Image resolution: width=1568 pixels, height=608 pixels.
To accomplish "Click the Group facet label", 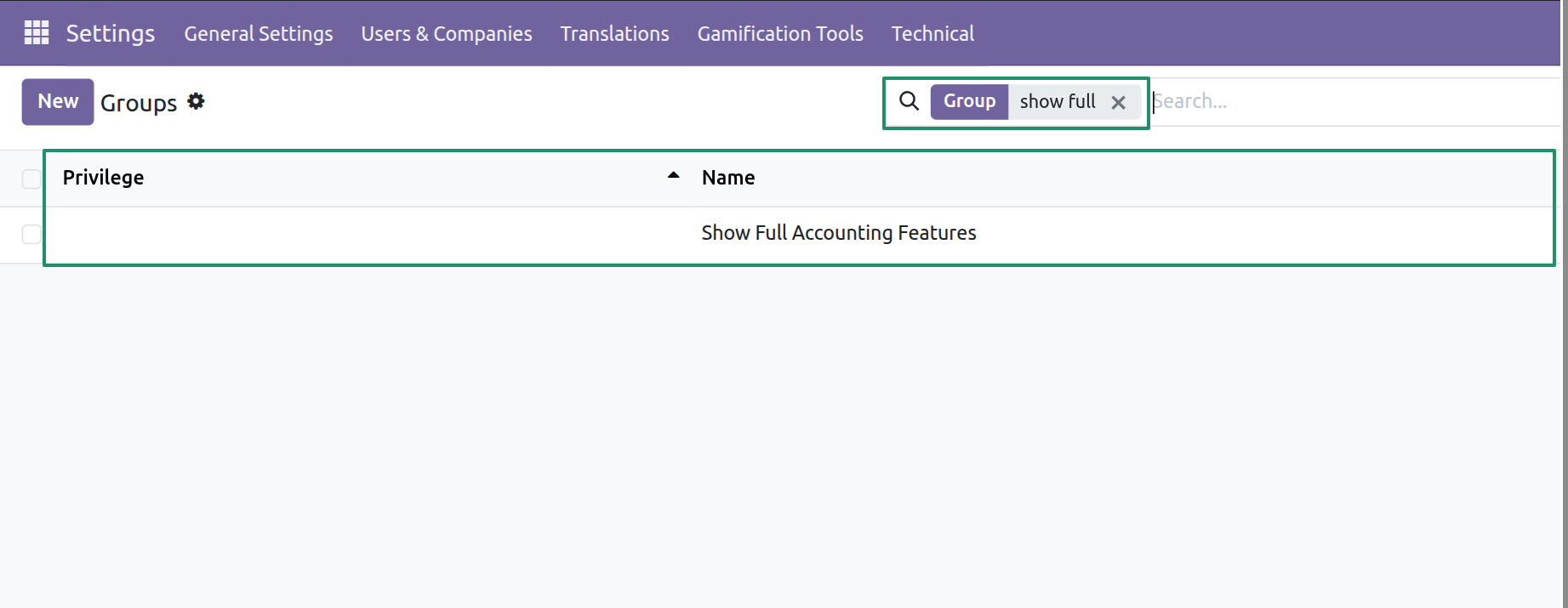I will pyautogui.click(x=969, y=101).
